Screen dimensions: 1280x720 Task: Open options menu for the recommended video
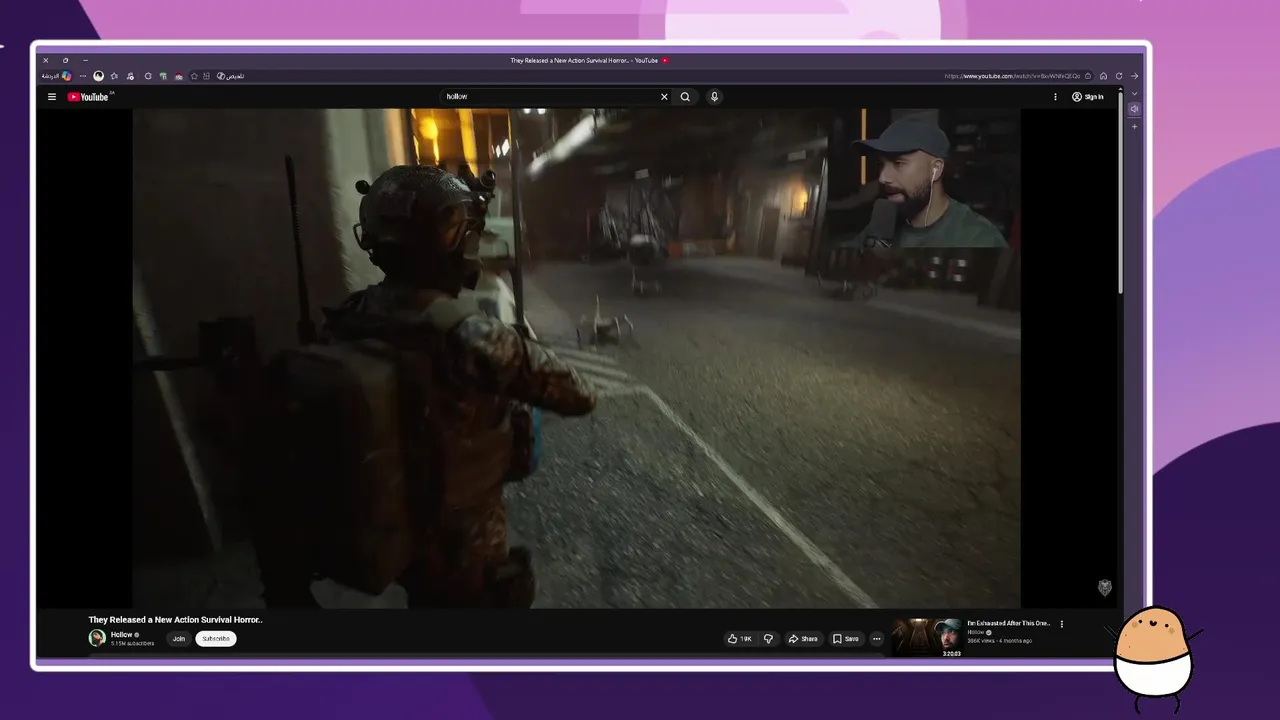(1062, 624)
